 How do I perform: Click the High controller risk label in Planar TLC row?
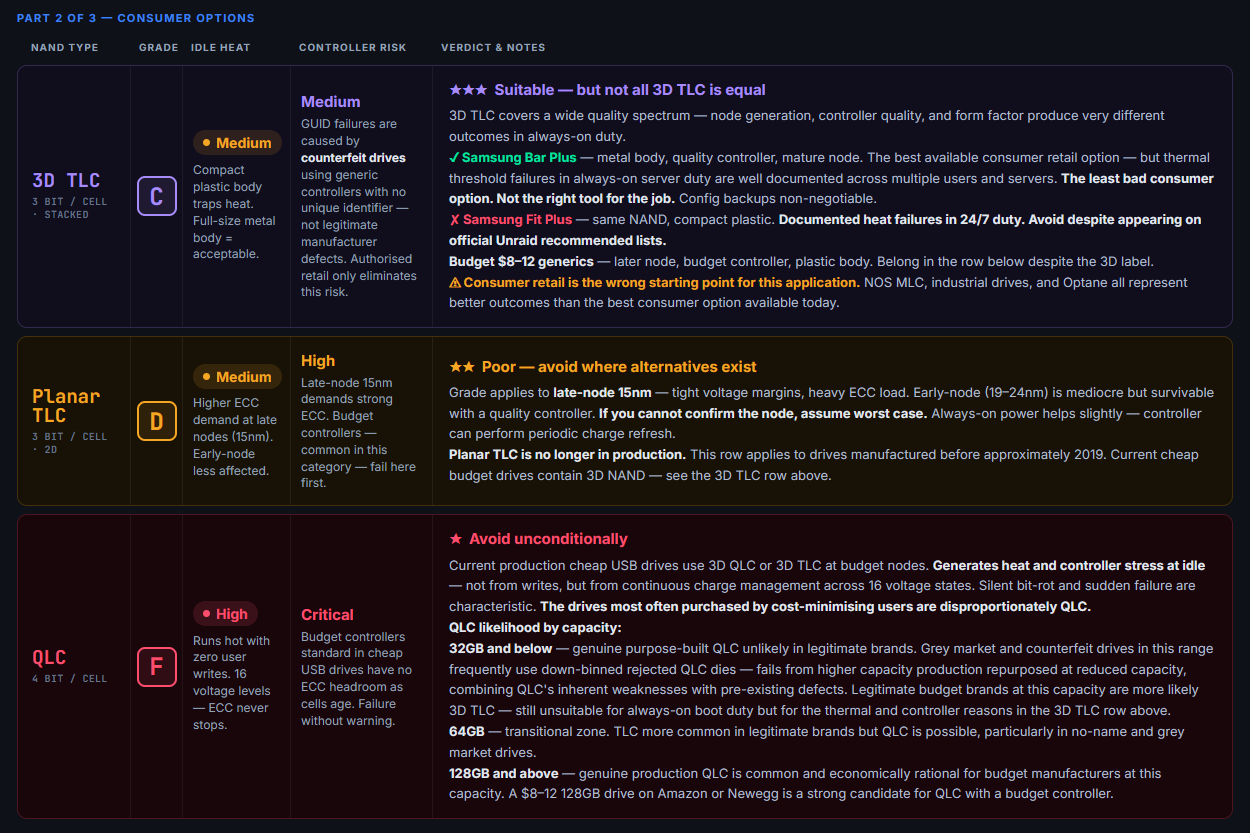(x=318, y=361)
